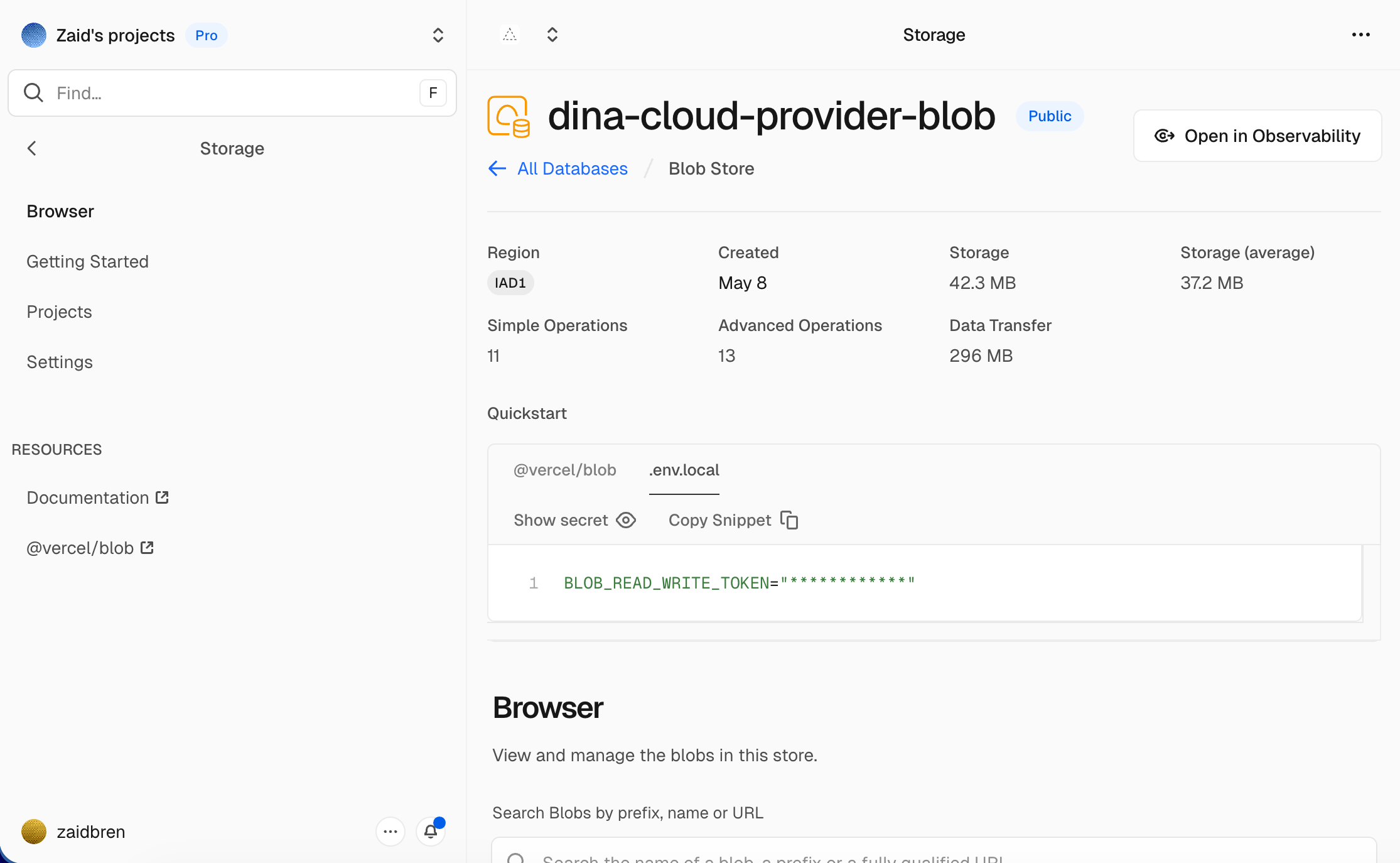Click Copy Snippet button
Screen dimensions: 1400x863
tap(733, 520)
